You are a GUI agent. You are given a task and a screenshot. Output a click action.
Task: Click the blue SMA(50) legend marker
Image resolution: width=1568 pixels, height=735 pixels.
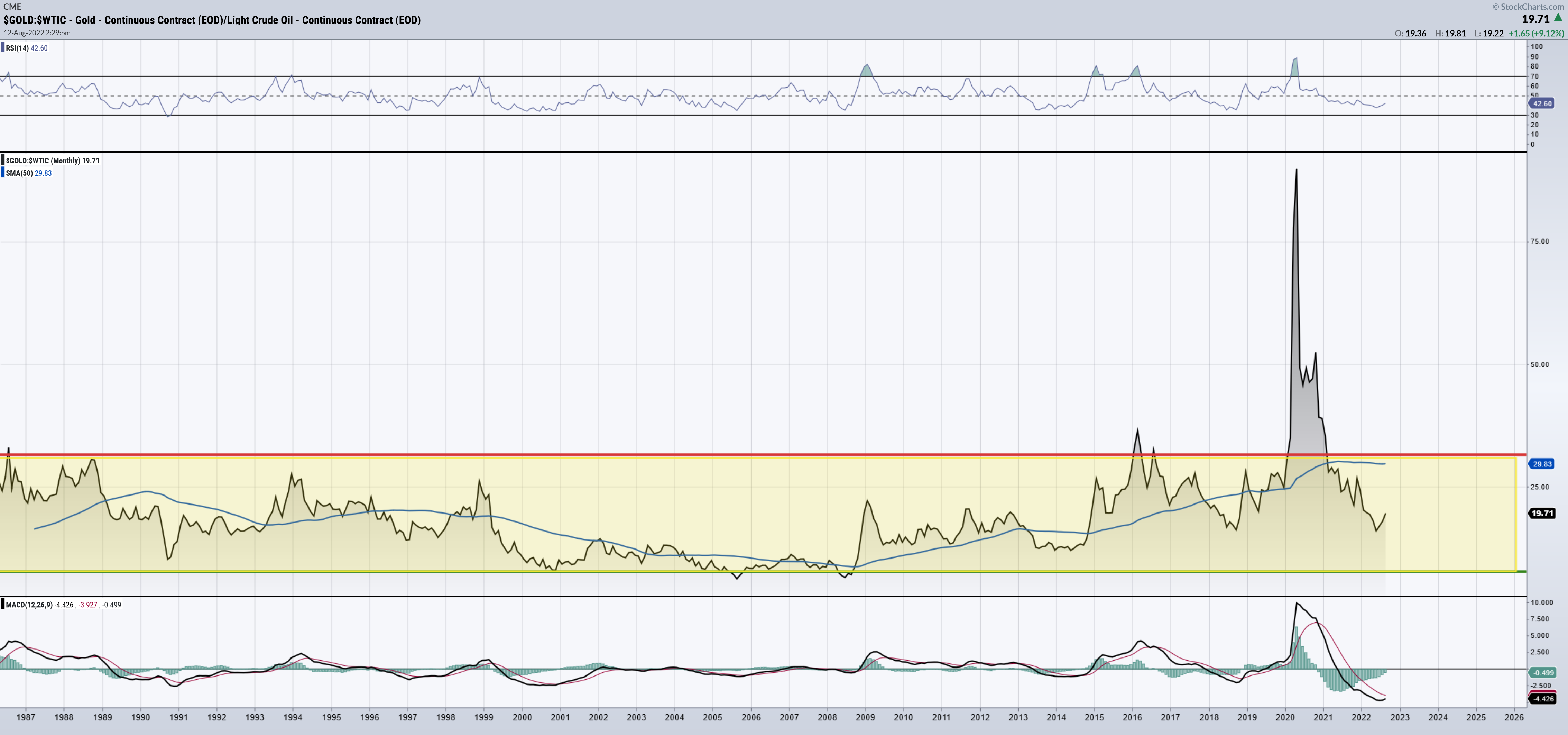coord(3,173)
